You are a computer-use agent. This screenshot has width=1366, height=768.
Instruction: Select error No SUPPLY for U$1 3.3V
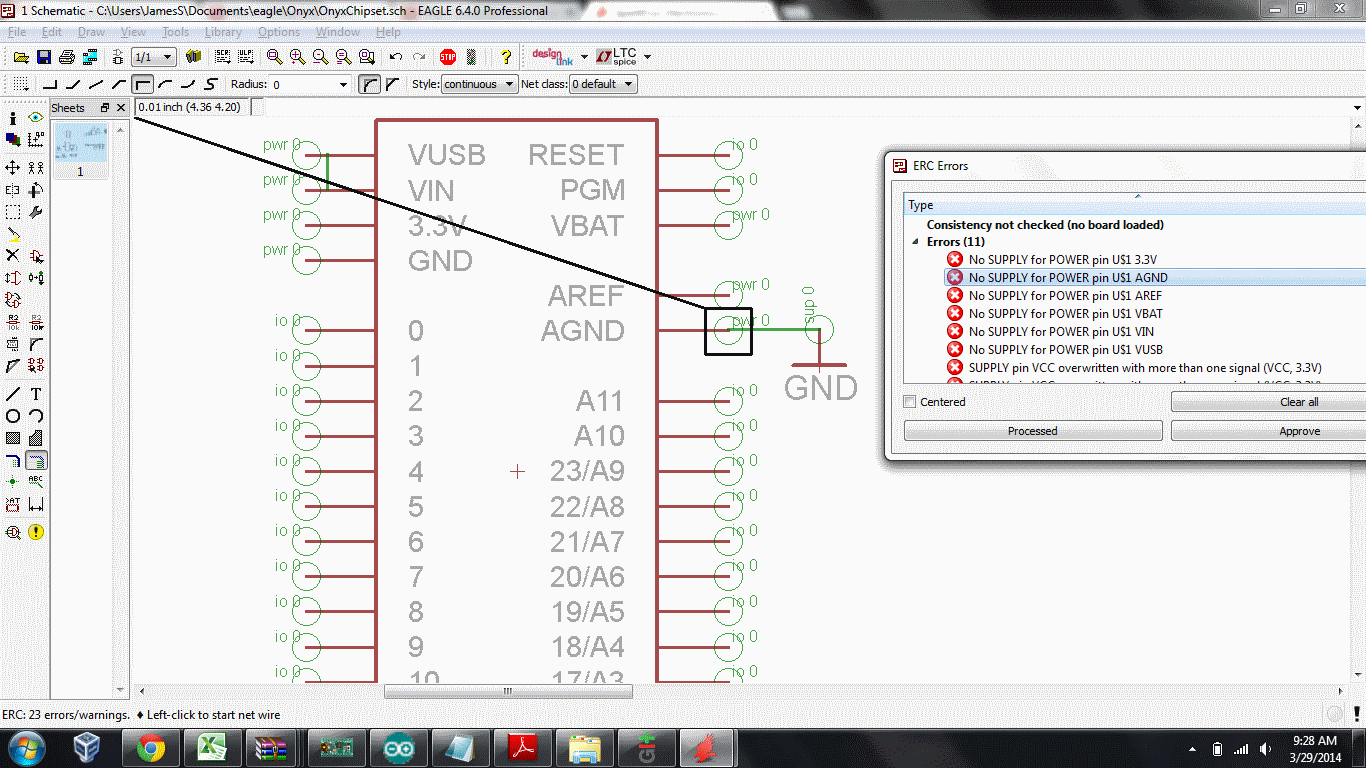click(x=1062, y=260)
